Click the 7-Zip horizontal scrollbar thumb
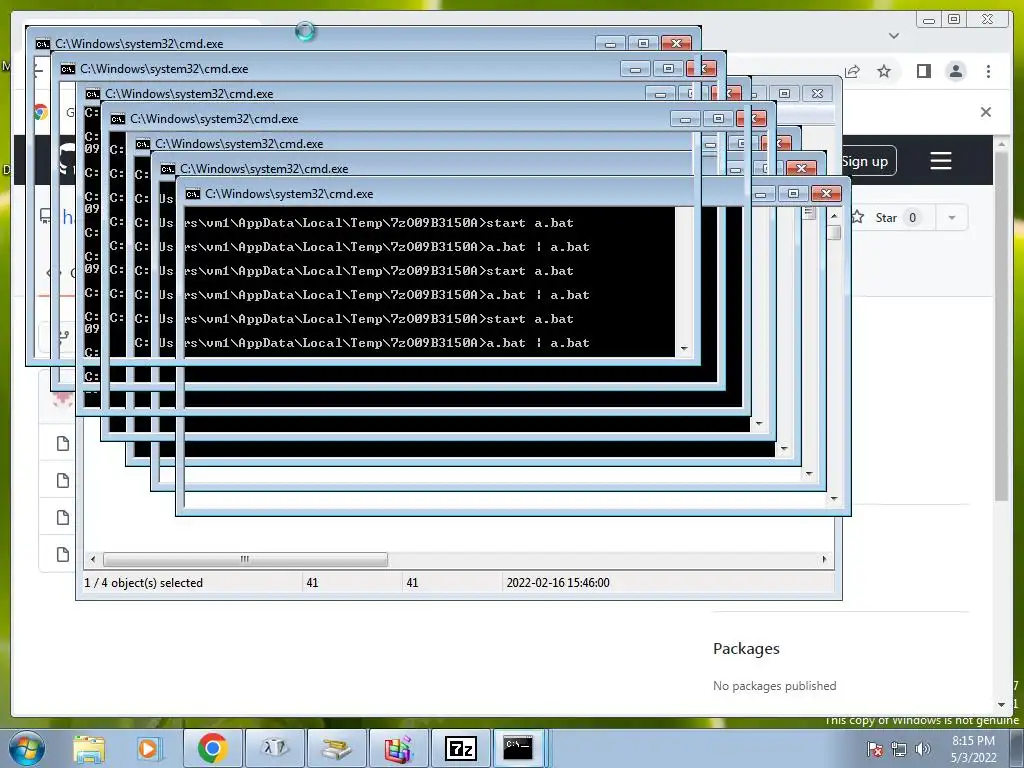Screen dimensions: 1024x768 click(x=245, y=559)
